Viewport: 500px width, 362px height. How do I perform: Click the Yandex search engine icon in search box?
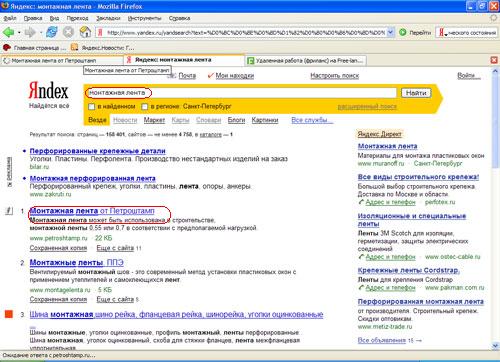(x=441, y=33)
